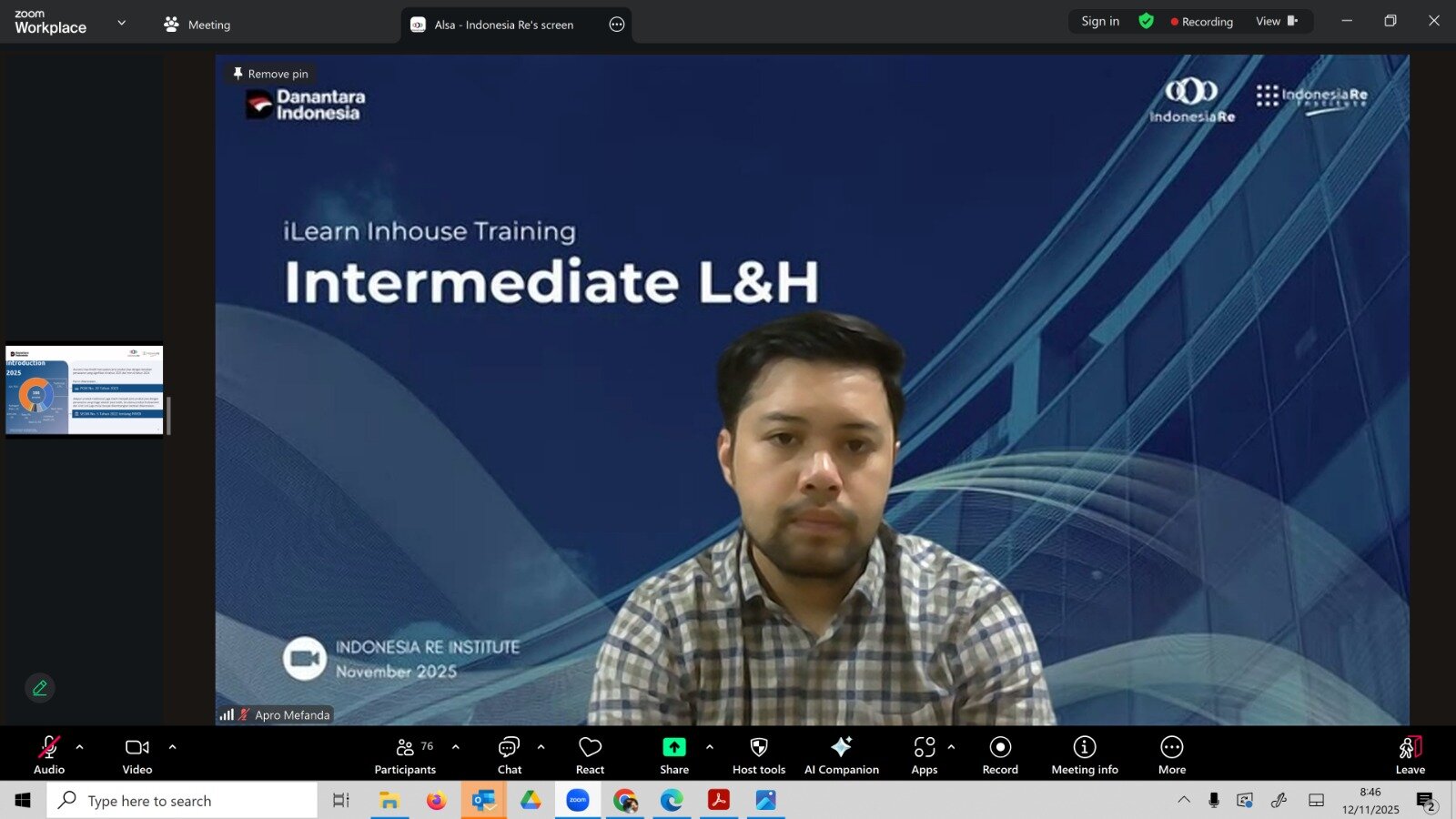The width and height of the screenshot is (1456, 819).
Task: Open the React emoji menu
Action: point(590,754)
